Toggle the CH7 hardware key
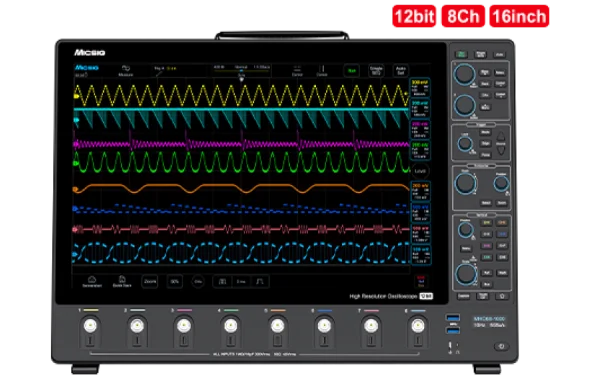This screenshot has height=380, width=600. pyautogui.click(x=502, y=246)
